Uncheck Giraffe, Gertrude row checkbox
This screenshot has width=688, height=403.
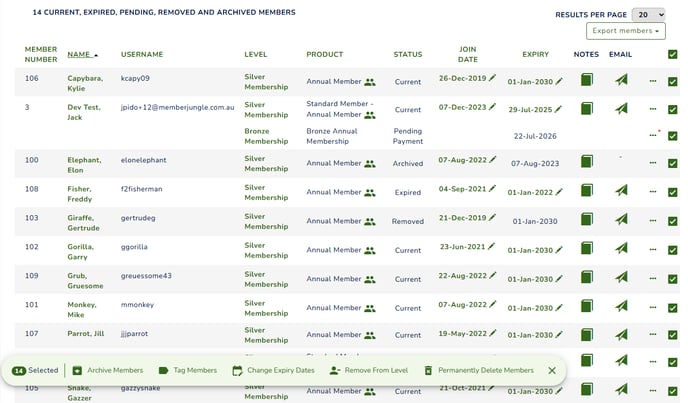pos(673,221)
